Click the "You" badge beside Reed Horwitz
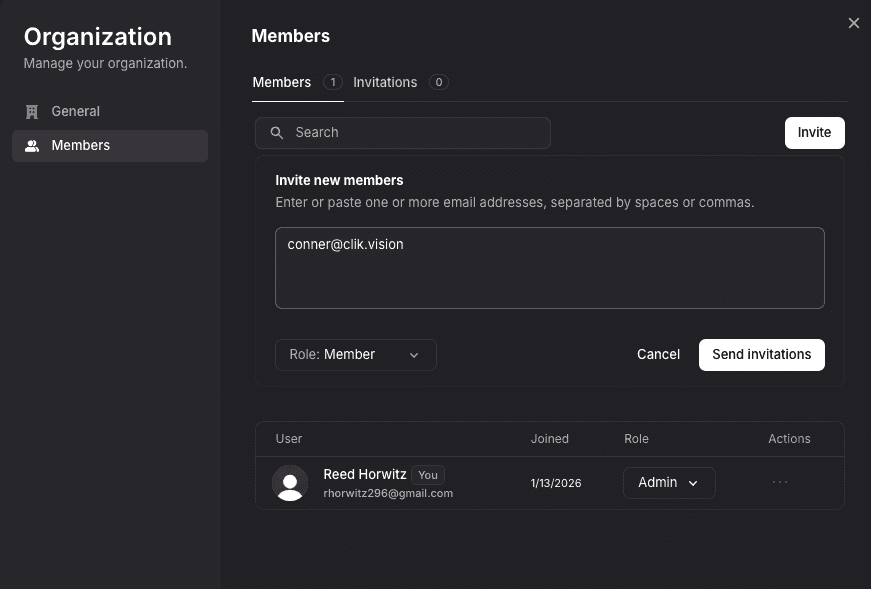Screen dimensions: 871x589 click(428, 475)
